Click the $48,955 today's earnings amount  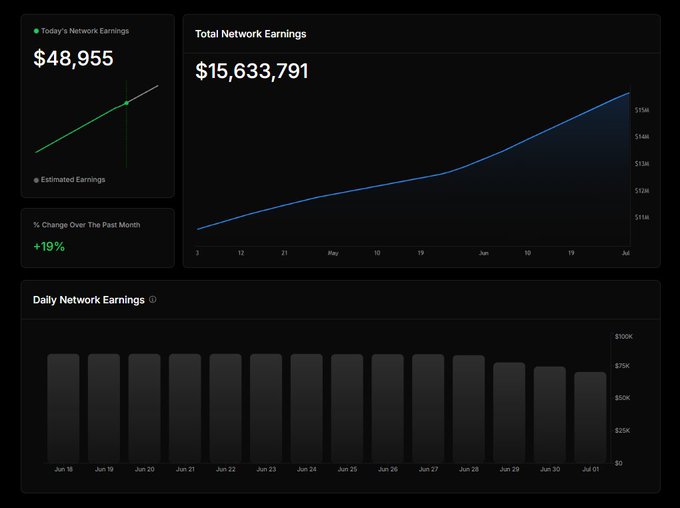74,59
